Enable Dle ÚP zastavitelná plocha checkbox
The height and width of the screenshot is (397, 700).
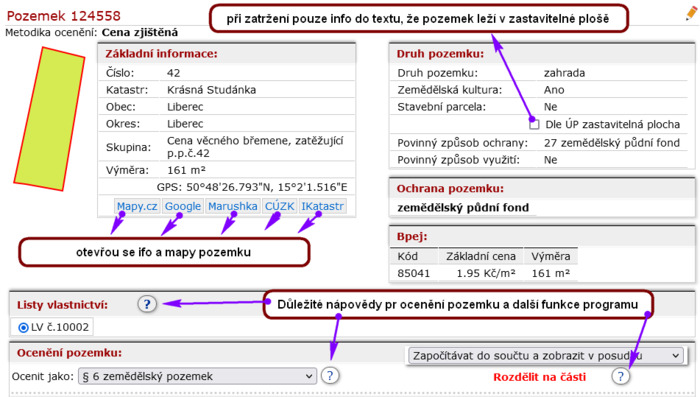[534, 125]
